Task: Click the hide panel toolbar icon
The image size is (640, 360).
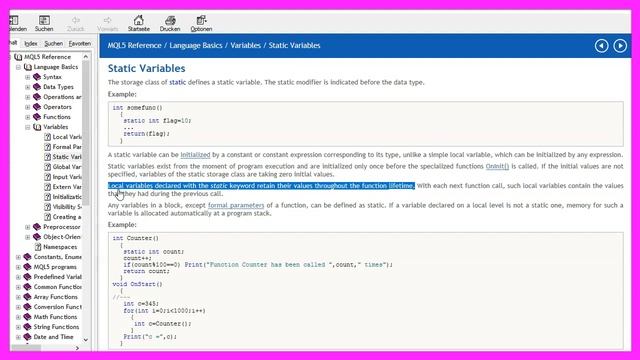Action: (14, 20)
